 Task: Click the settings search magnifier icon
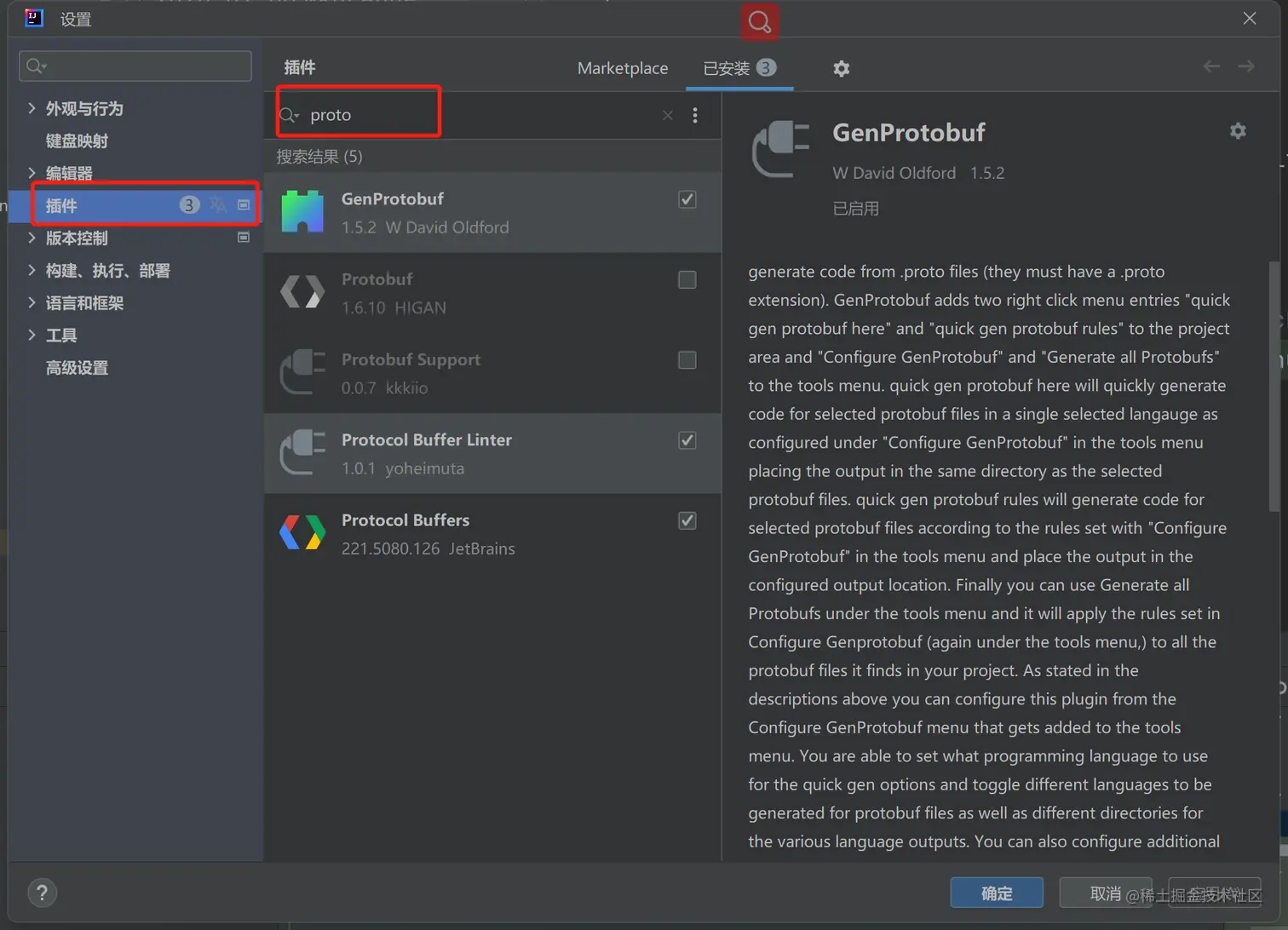(x=36, y=66)
